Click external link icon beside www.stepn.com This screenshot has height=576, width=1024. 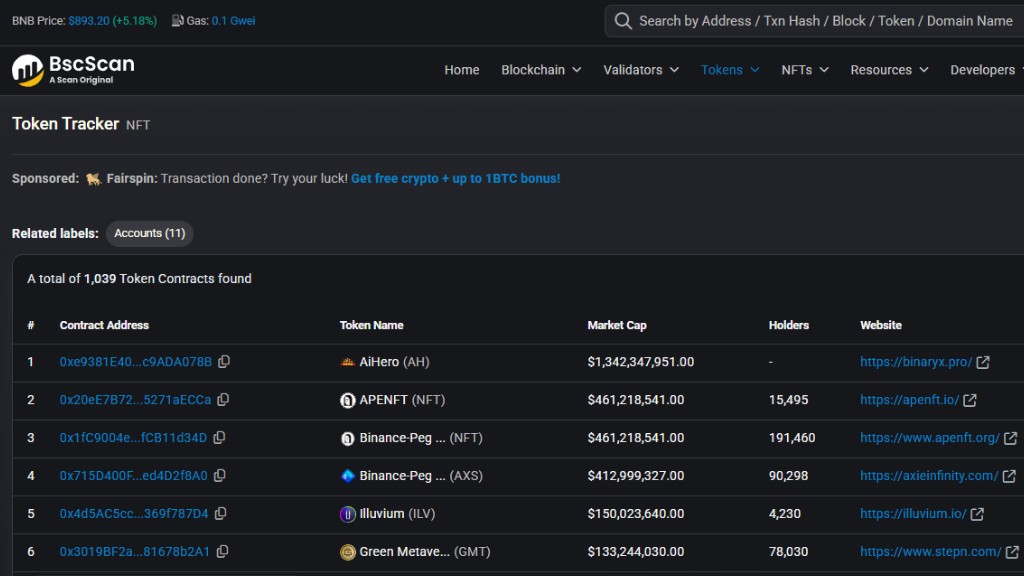click(1012, 552)
